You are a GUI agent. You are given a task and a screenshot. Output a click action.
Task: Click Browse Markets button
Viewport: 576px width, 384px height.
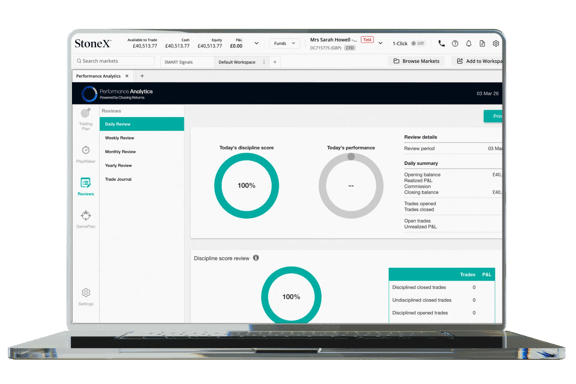(x=417, y=61)
